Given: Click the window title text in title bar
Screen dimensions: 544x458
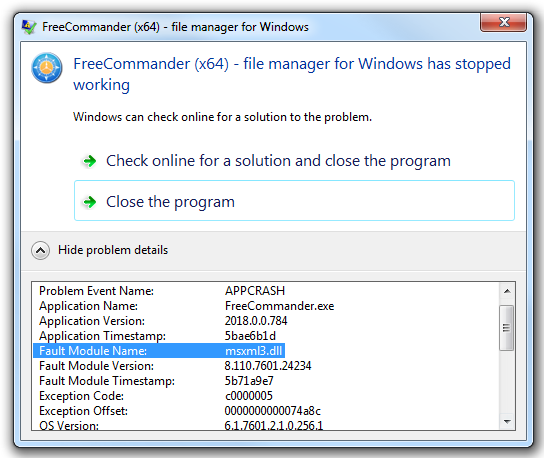Looking at the screenshot, I should pyautogui.click(x=175, y=27).
